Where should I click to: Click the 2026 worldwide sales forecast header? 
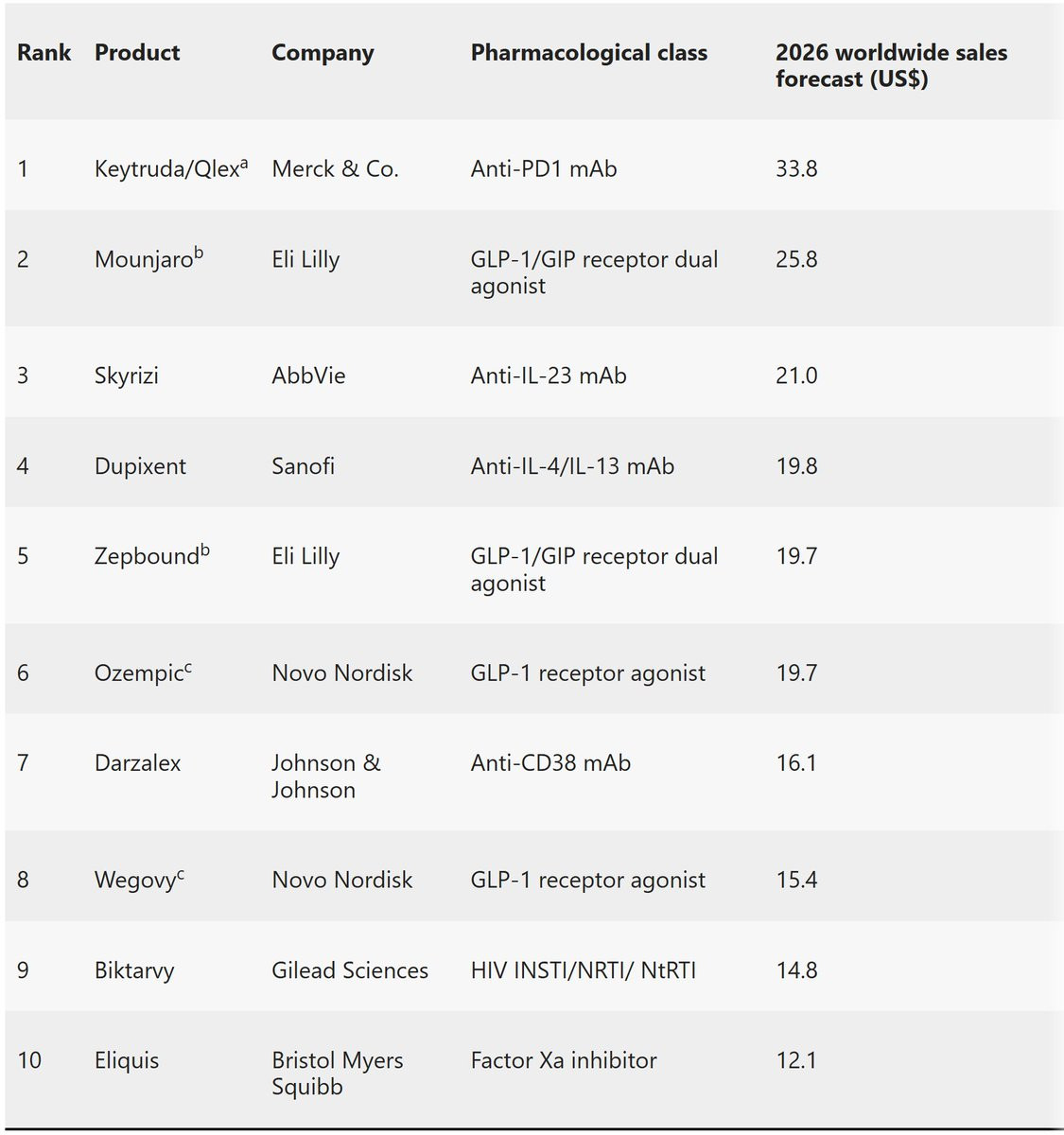tap(891, 65)
